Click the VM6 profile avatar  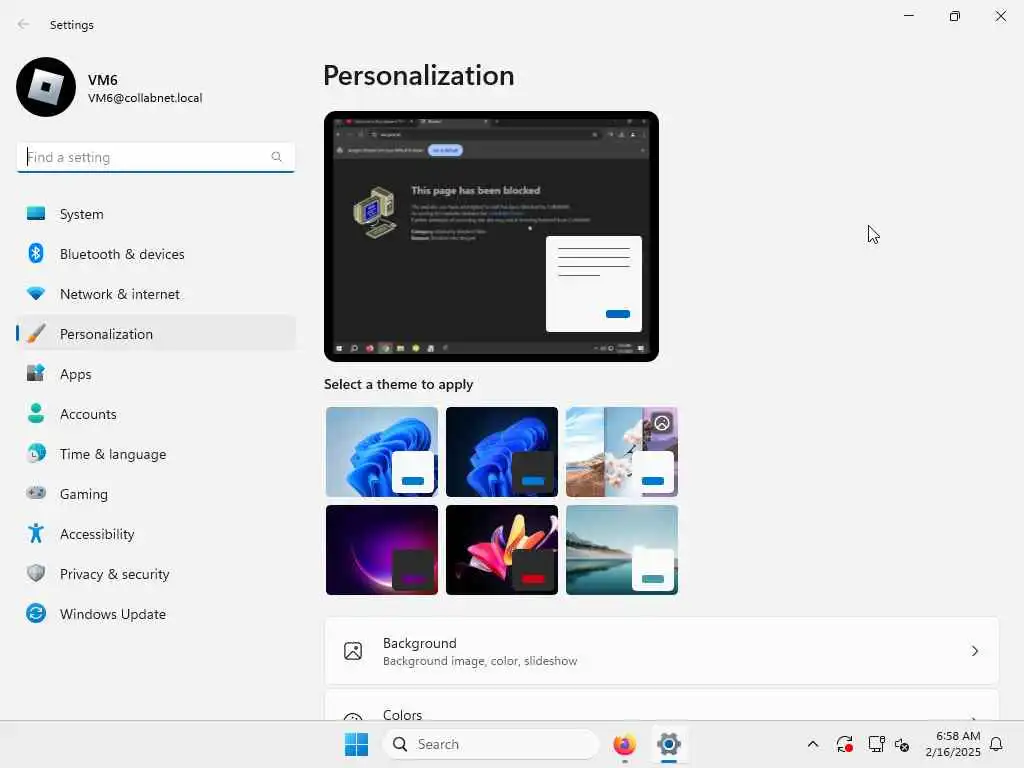click(46, 87)
